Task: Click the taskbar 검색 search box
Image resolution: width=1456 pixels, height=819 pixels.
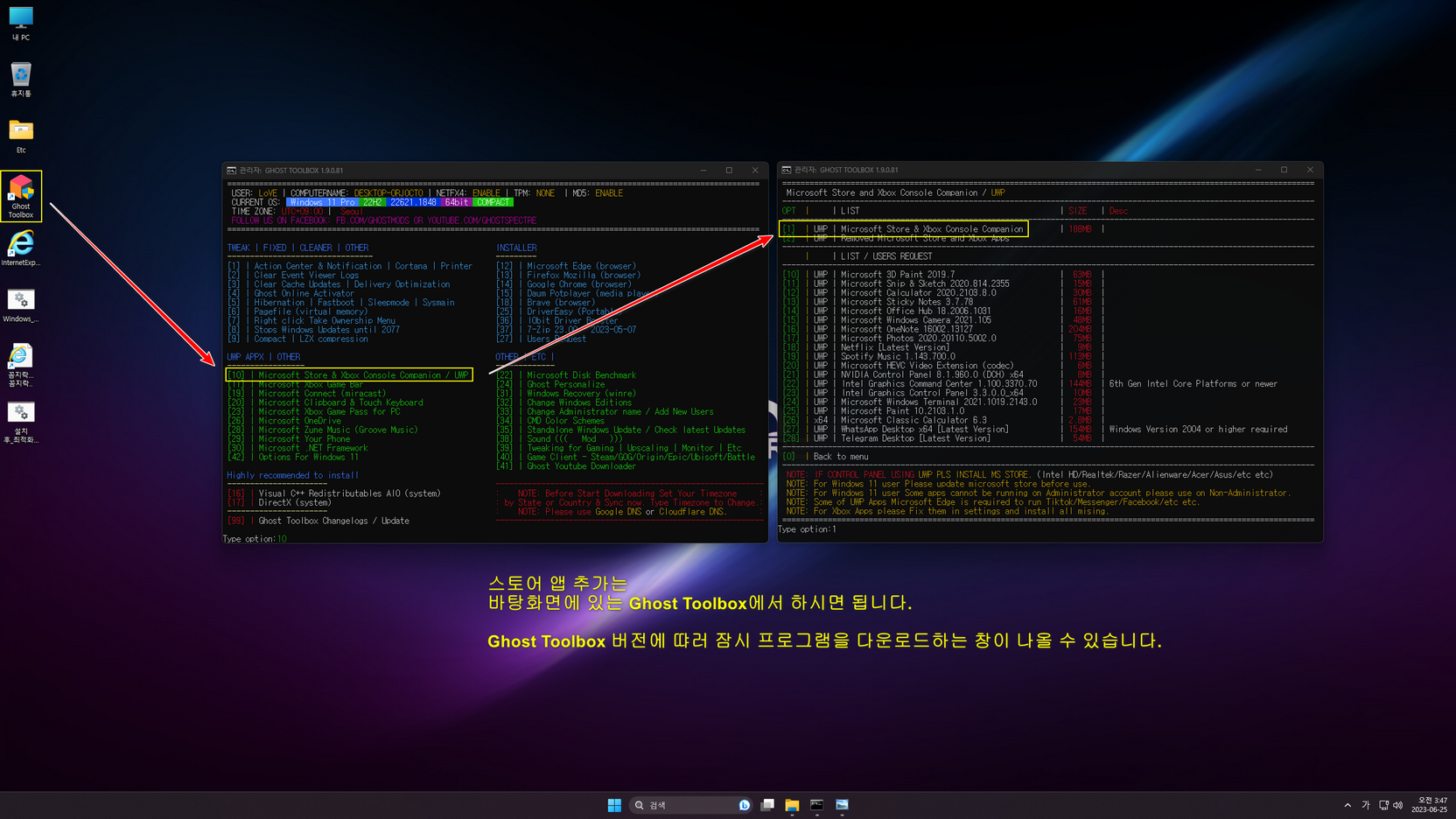Action: pyautogui.click(x=691, y=805)
